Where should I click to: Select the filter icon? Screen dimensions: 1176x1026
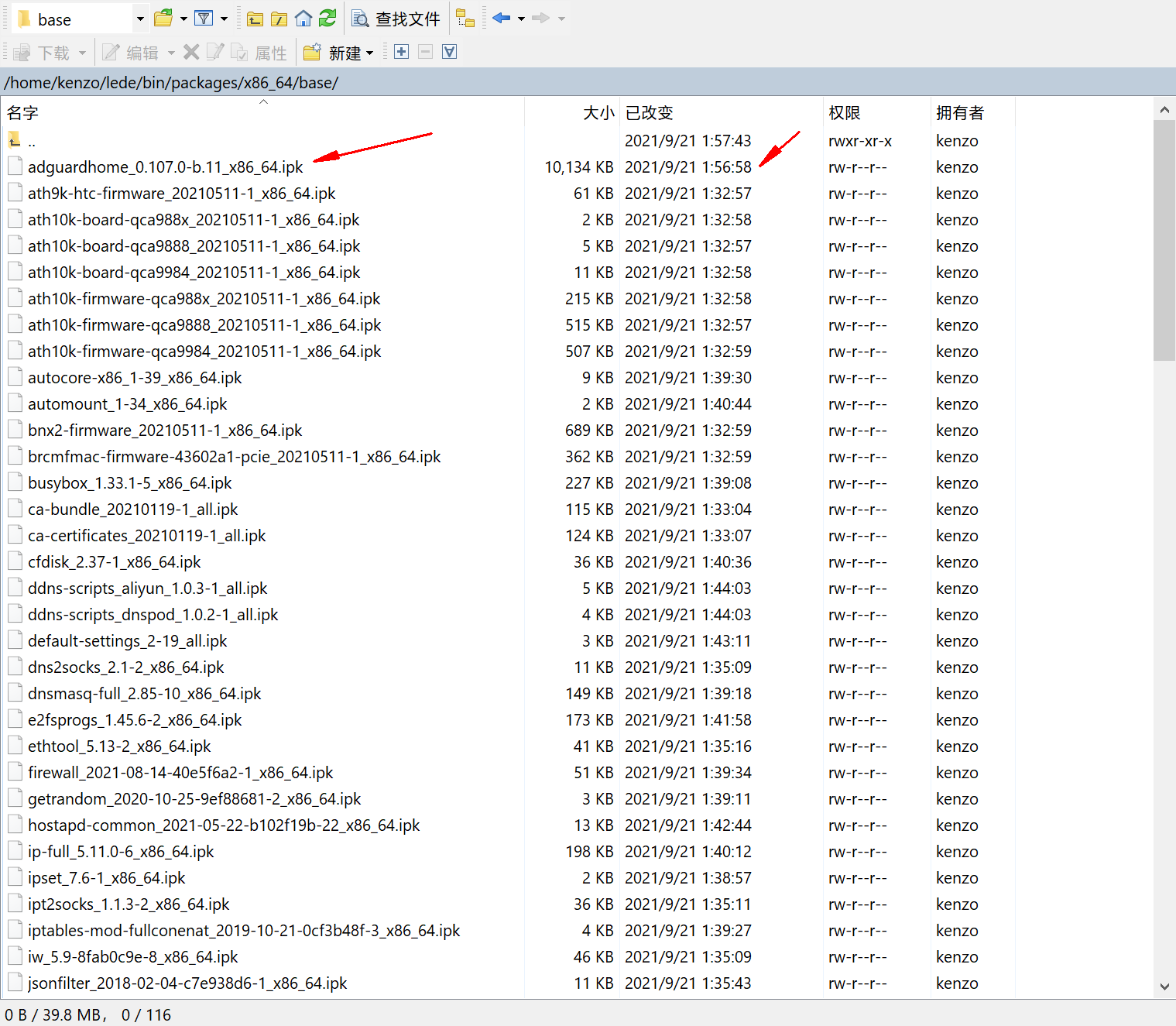pos(203,18)
